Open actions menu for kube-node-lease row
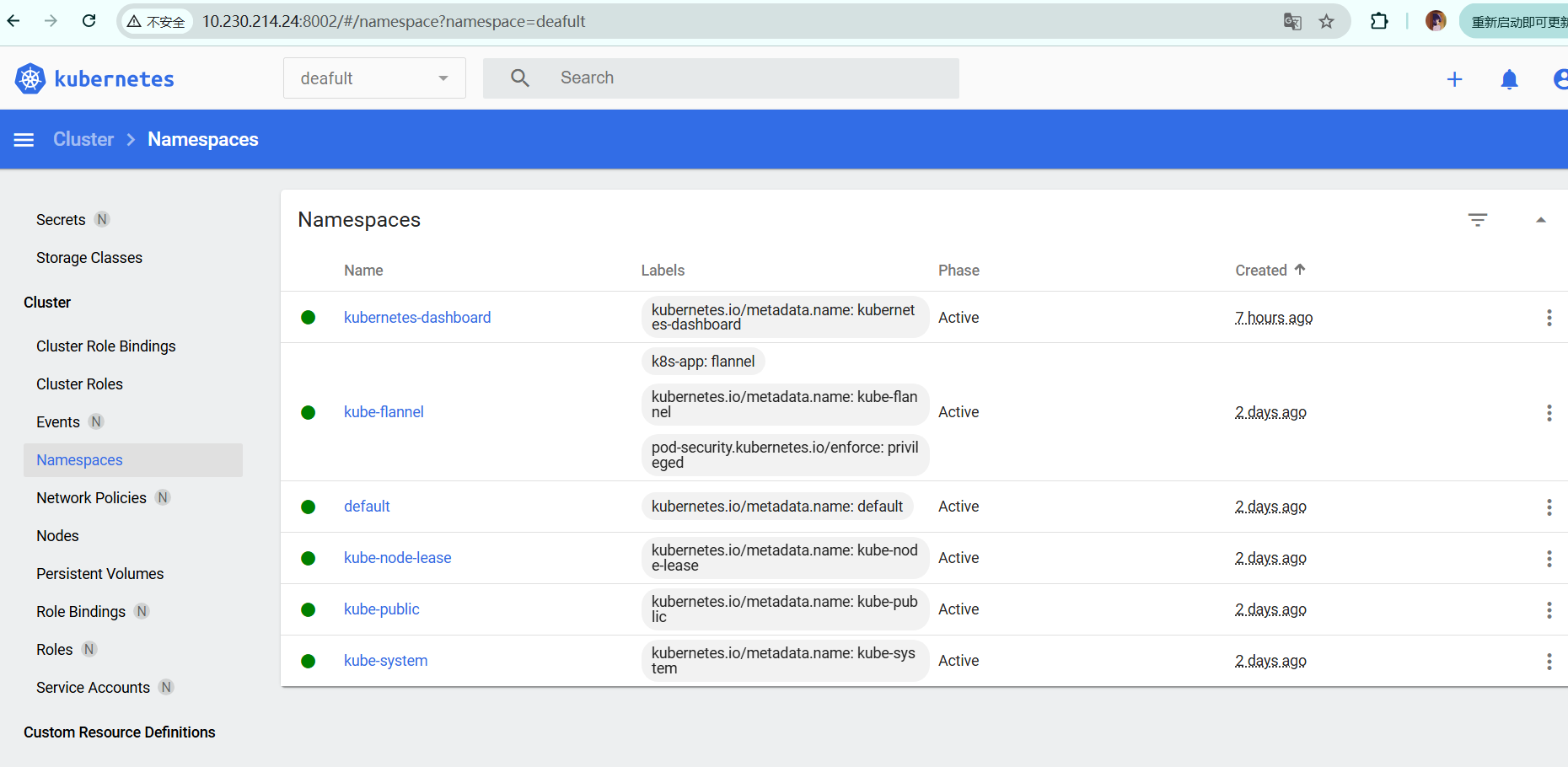Viewport: 1568px width, 767px height. 1549,558
